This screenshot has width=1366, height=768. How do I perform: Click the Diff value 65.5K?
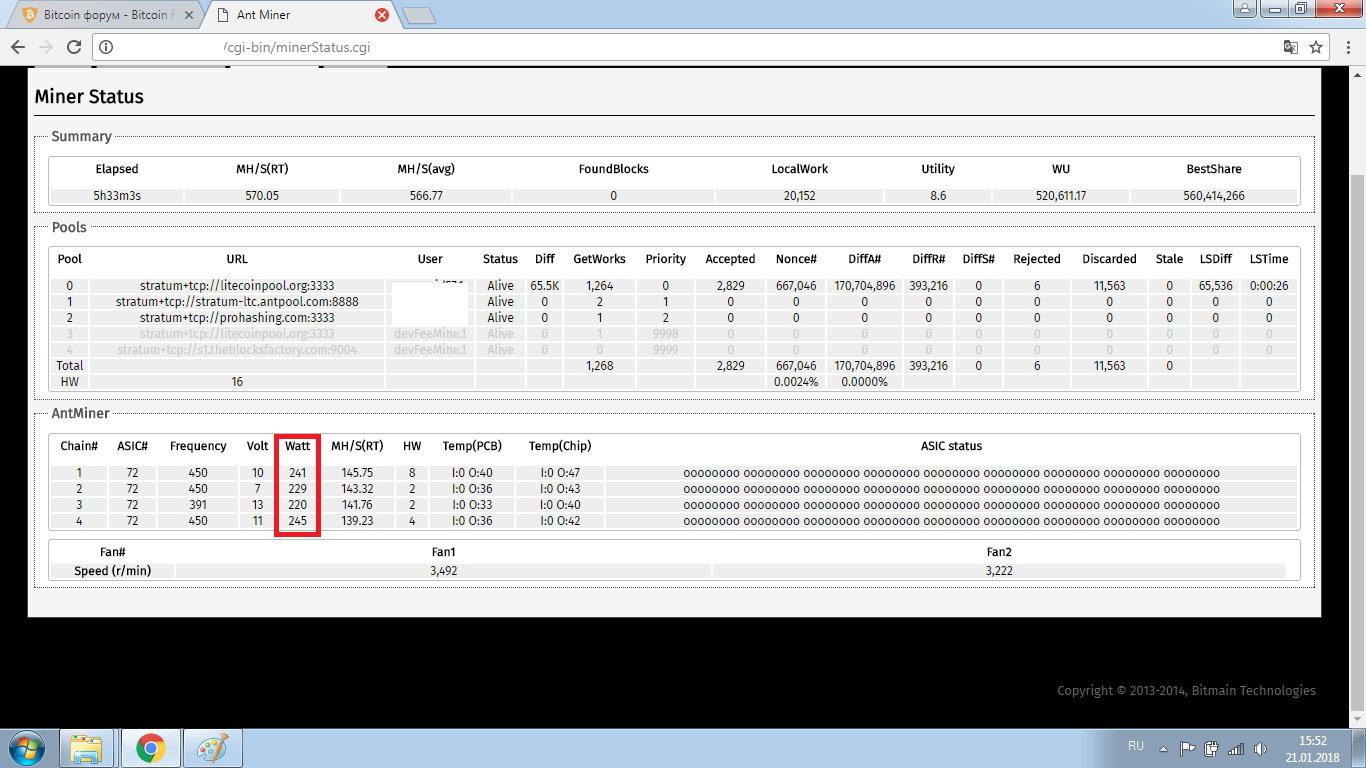click(x=545, y=286)
